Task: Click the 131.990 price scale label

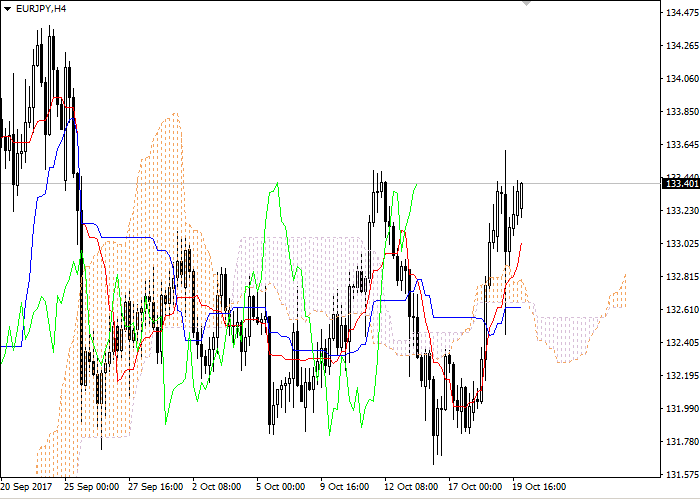Action: (x=682, y=408)
